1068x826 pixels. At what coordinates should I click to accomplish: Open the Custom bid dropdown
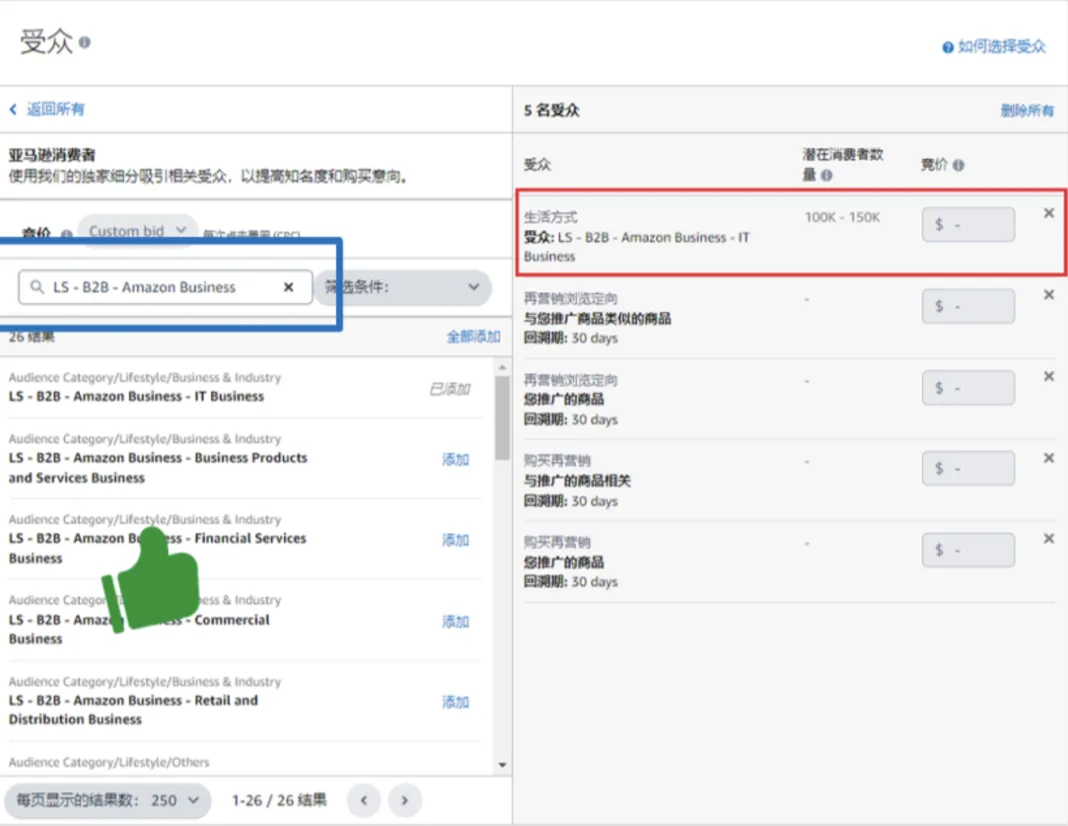[x=137, y=231]
